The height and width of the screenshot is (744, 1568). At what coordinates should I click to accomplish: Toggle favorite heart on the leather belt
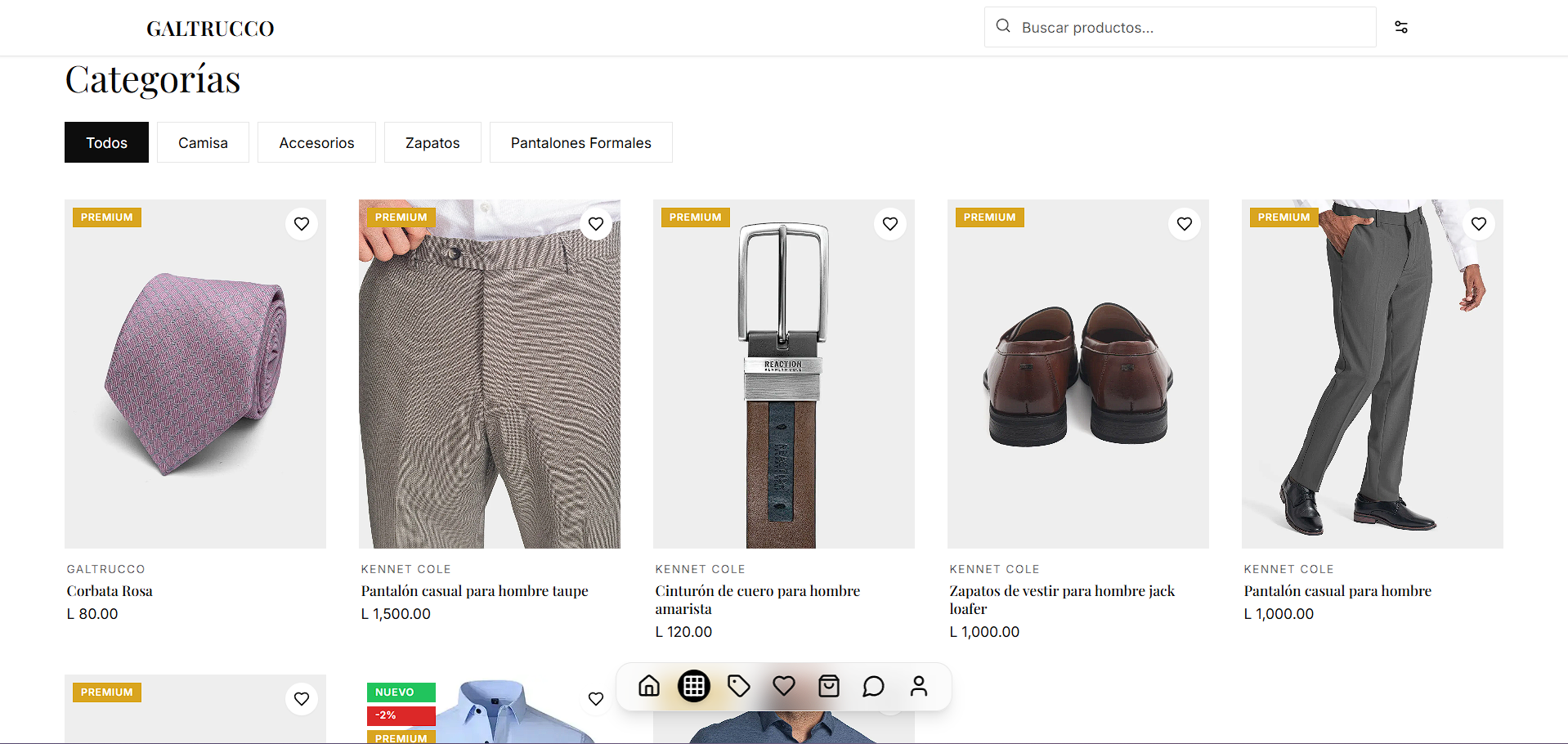(890, 224)
